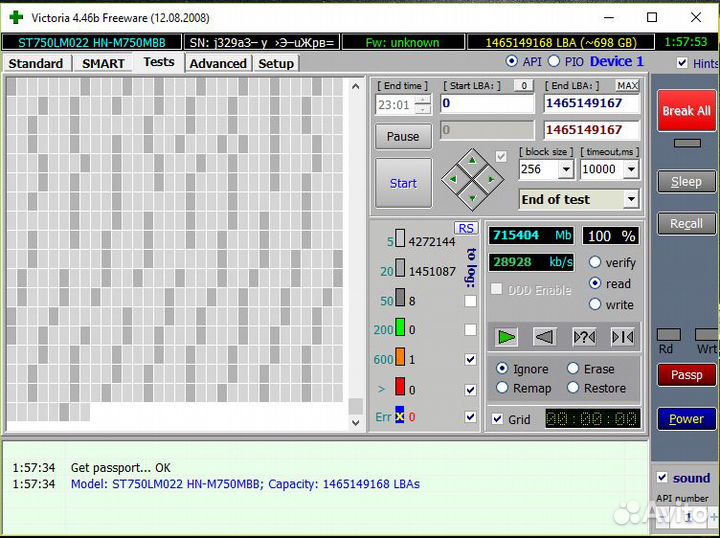Click the Start button

click(403, 183)
